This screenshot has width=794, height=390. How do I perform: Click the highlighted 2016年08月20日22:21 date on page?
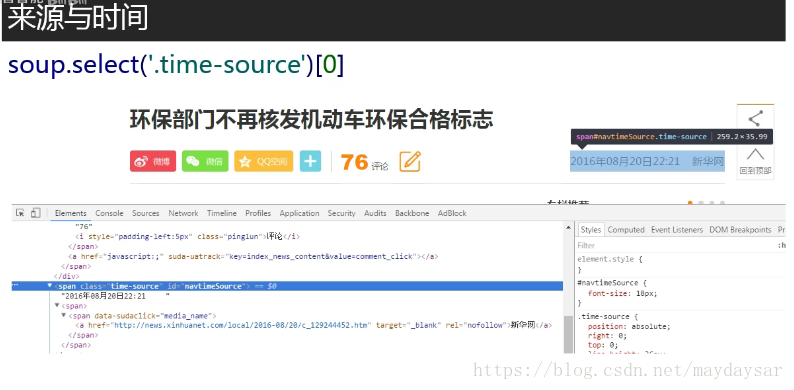pyautogui.click(x=625, y=161)
